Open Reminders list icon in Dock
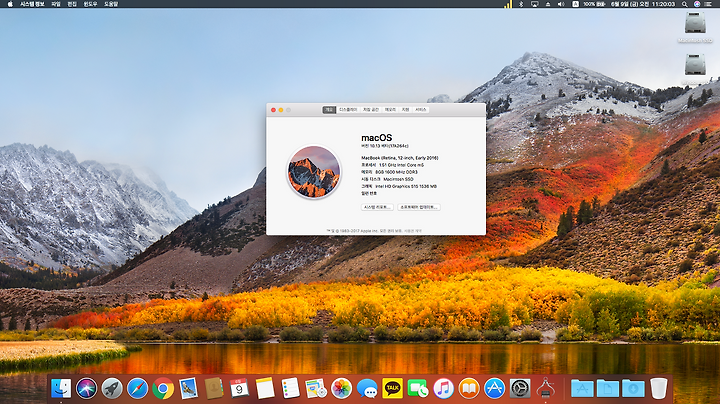Image resolution: width=720 pixels, height=404 pixels. pyautogui.click(x=290, y=388)
